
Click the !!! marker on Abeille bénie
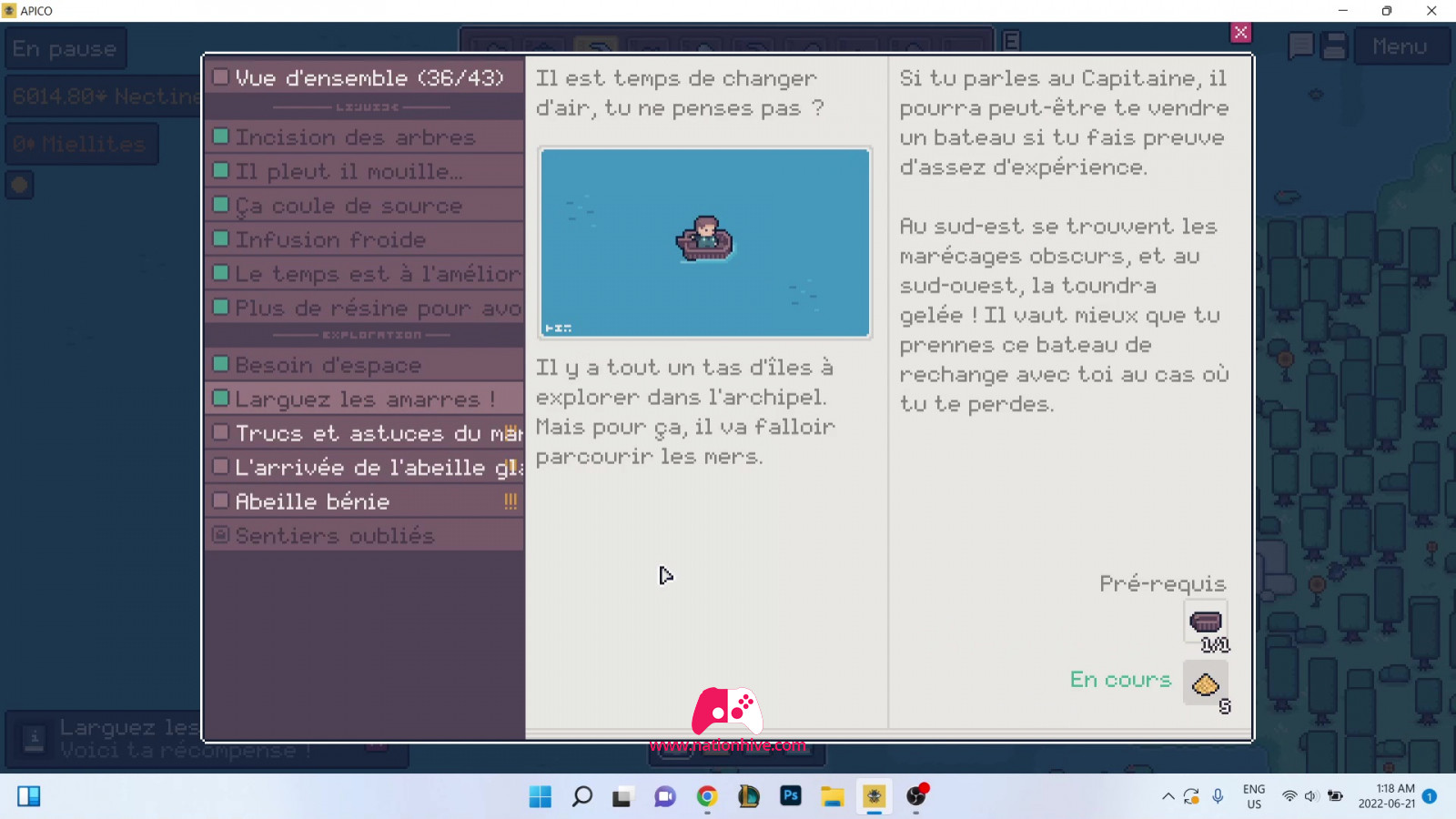click(511, 501)
